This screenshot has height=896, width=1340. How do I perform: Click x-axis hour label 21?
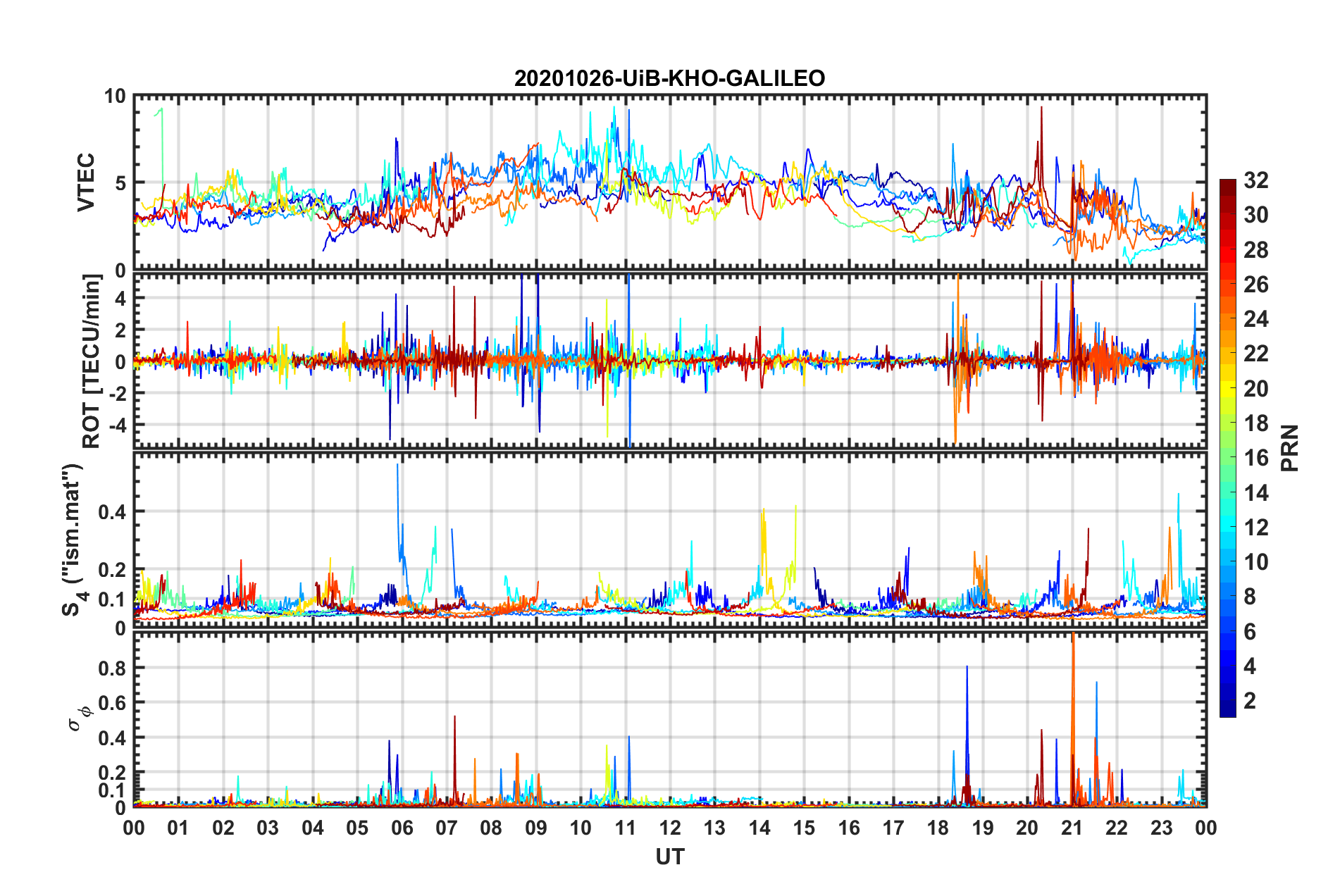tap(1072, 828)
